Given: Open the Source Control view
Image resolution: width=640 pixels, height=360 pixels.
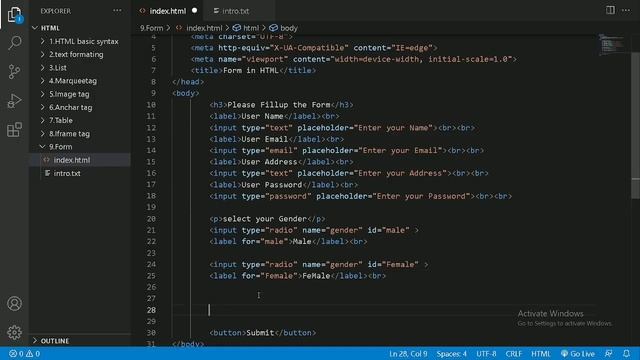Looking at the screenshot, I should (14, 72).
